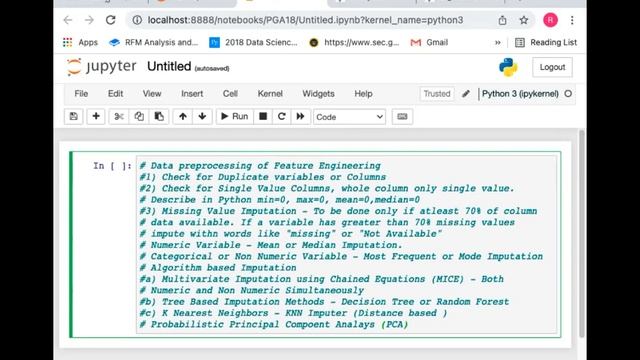Image resolution: width=640 pixels, height=360 pixels.
Task: Run the current cell
Action: pyautogui.click(x=234, y=117)
